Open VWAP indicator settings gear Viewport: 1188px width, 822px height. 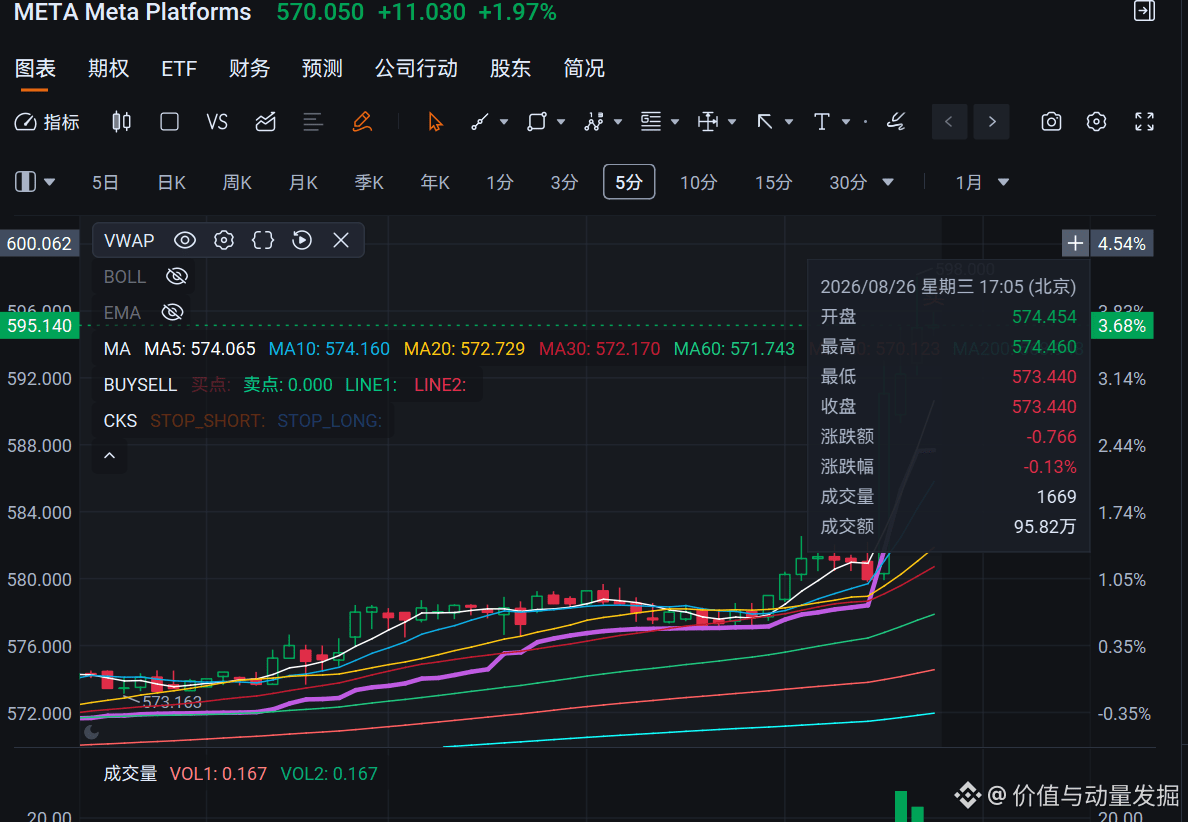224,240
